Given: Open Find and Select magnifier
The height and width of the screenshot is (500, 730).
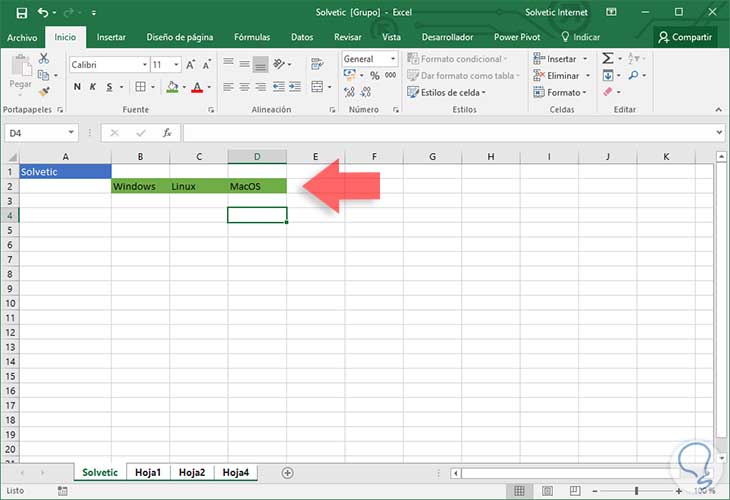Looking at the screenshot, I should pyautogui.click(x=633, y=75).
